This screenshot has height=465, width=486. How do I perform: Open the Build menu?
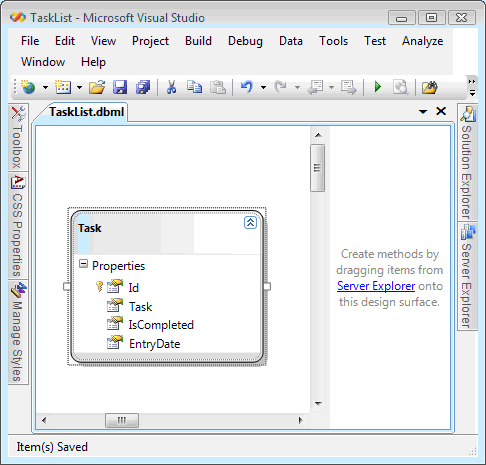[198, 41]
